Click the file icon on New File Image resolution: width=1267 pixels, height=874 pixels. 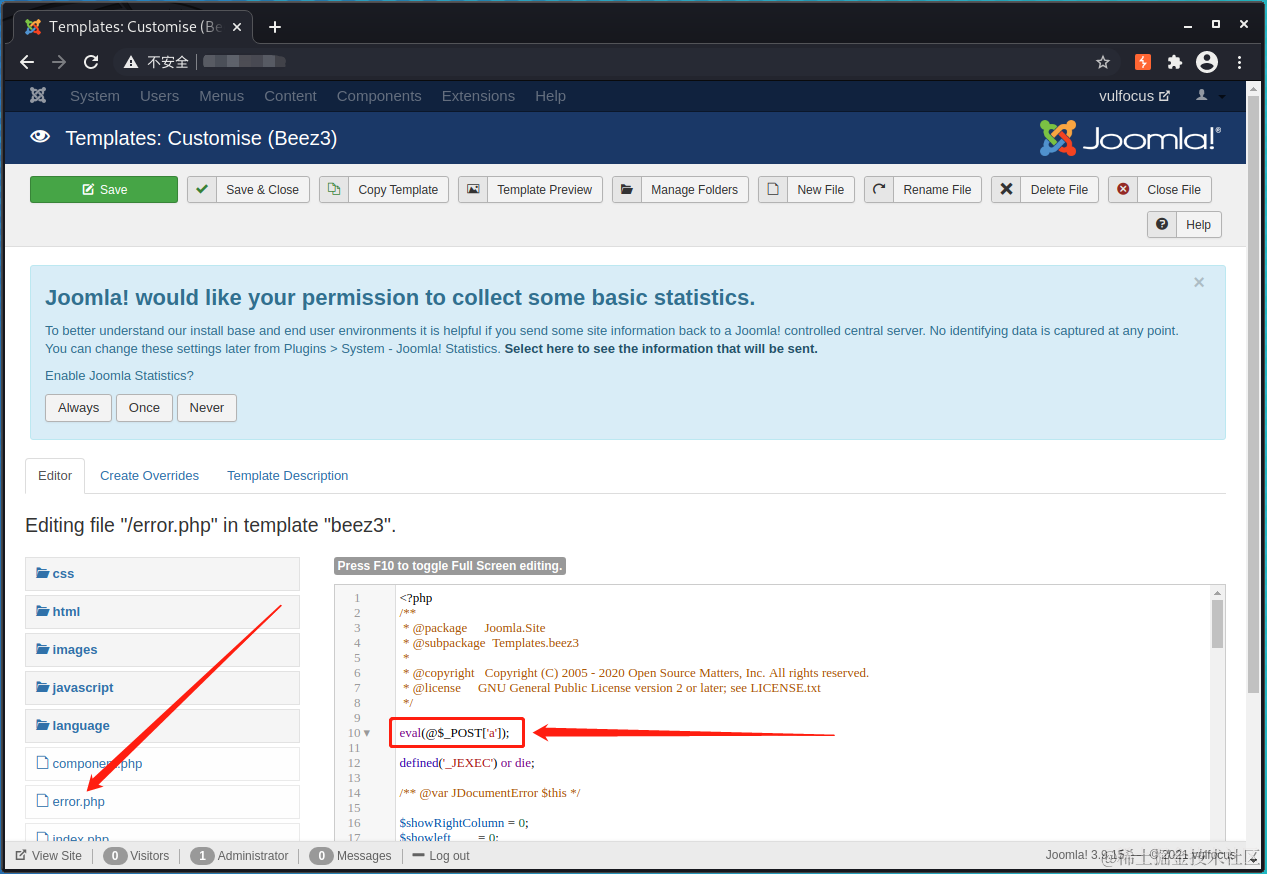(x=773, y=189)
